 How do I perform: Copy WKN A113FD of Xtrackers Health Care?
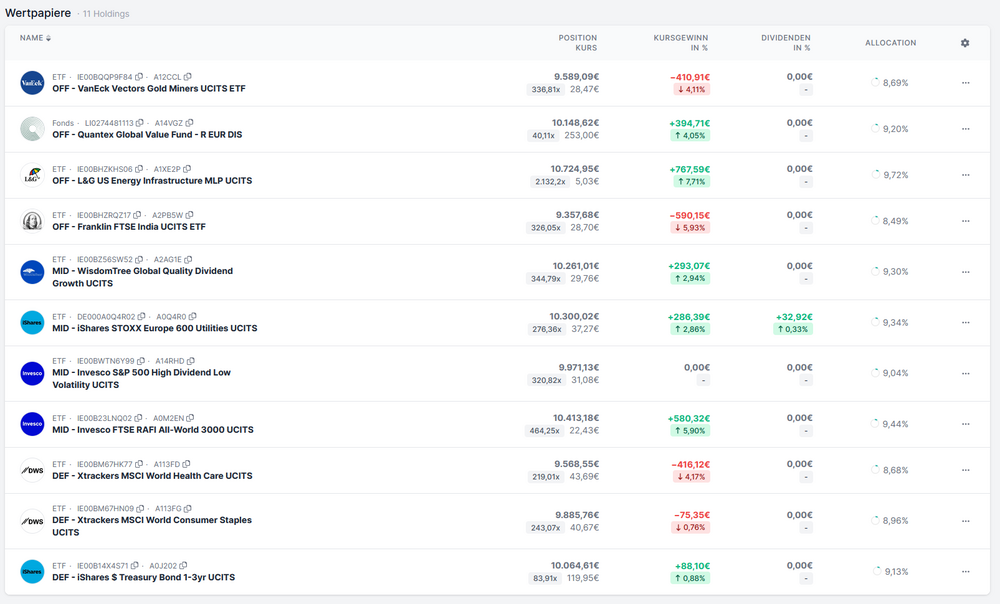pyautogui.click(x=186, y=464)
